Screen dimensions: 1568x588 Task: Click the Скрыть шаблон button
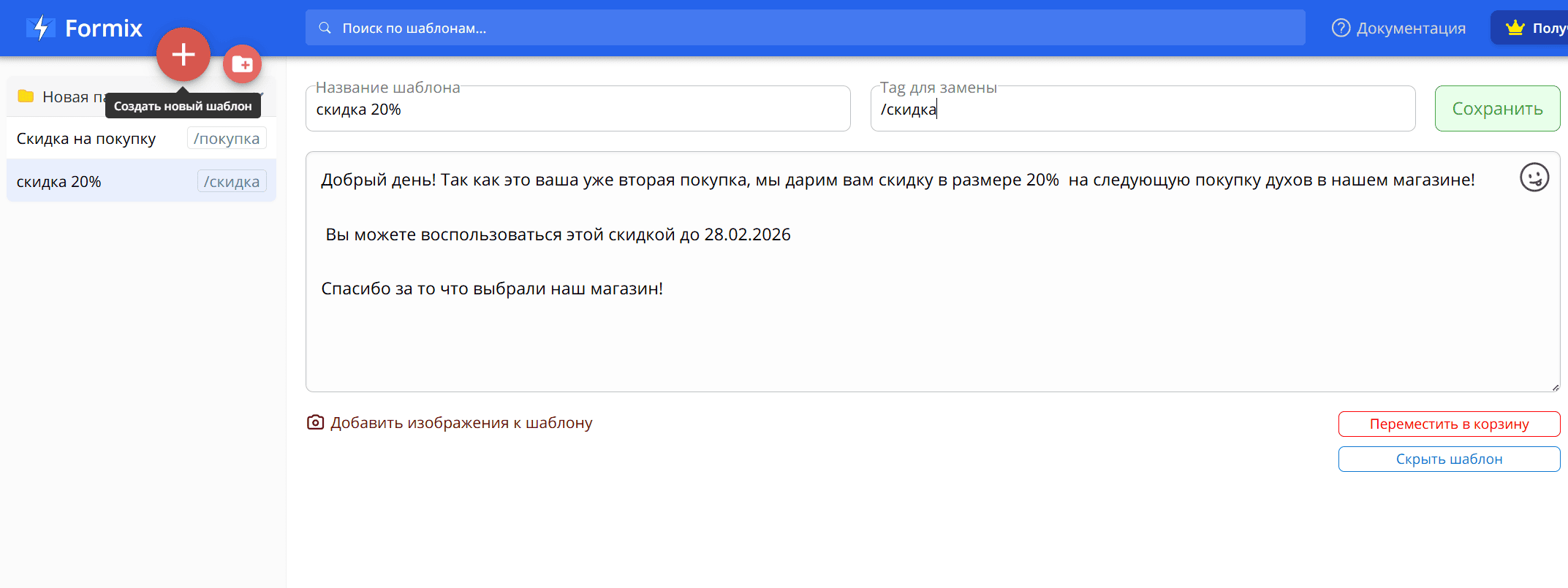click(x=1449, y=459)
